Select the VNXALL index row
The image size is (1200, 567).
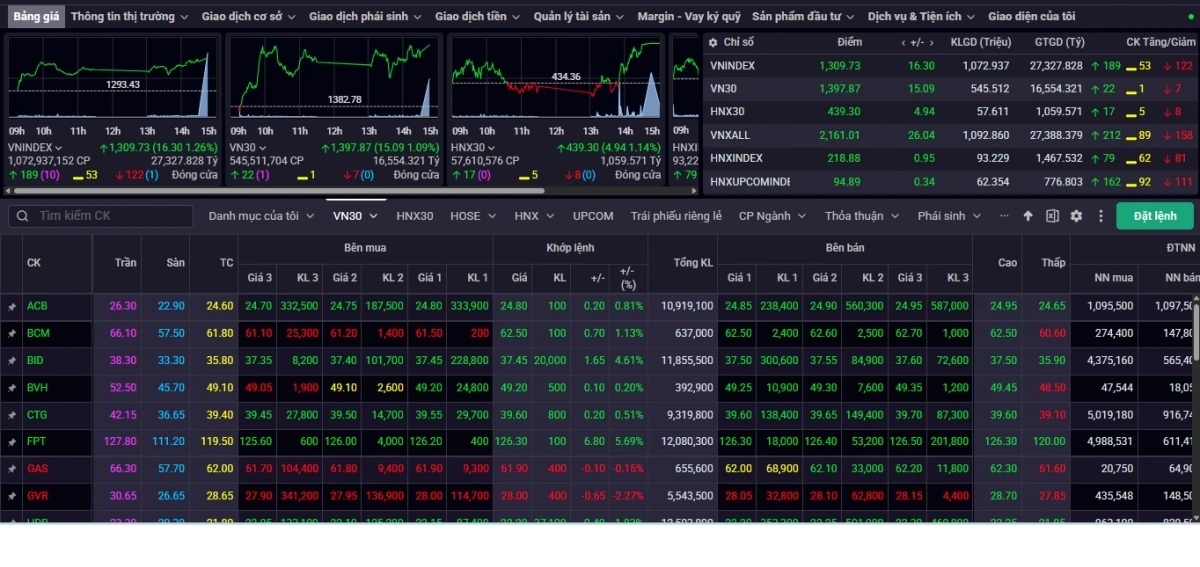coord(950,135)
